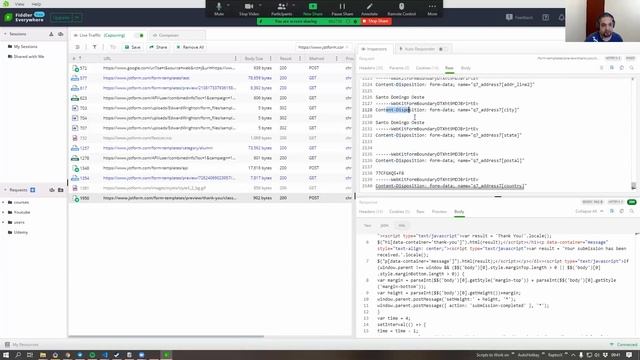Select session row 623

click(211, 98)
